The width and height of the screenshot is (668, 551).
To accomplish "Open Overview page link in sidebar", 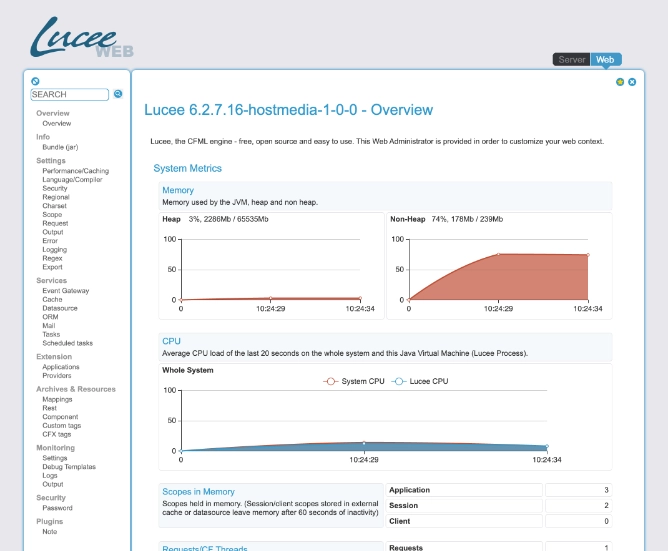I will pos(57,124).
